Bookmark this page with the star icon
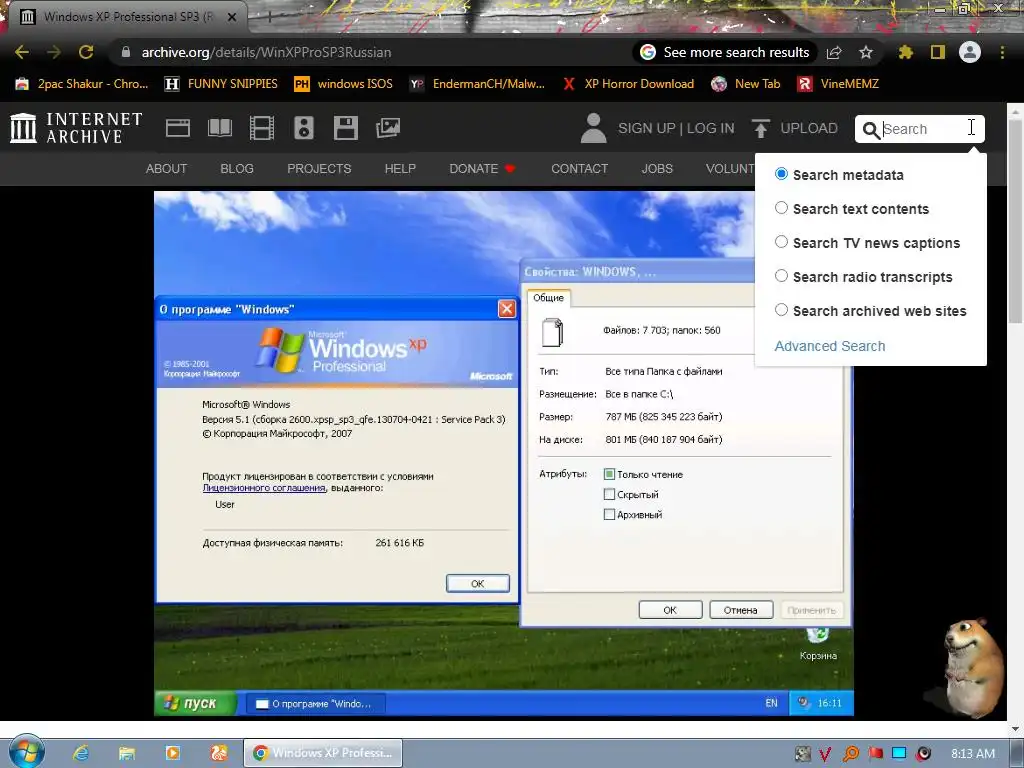 [866, 52]
